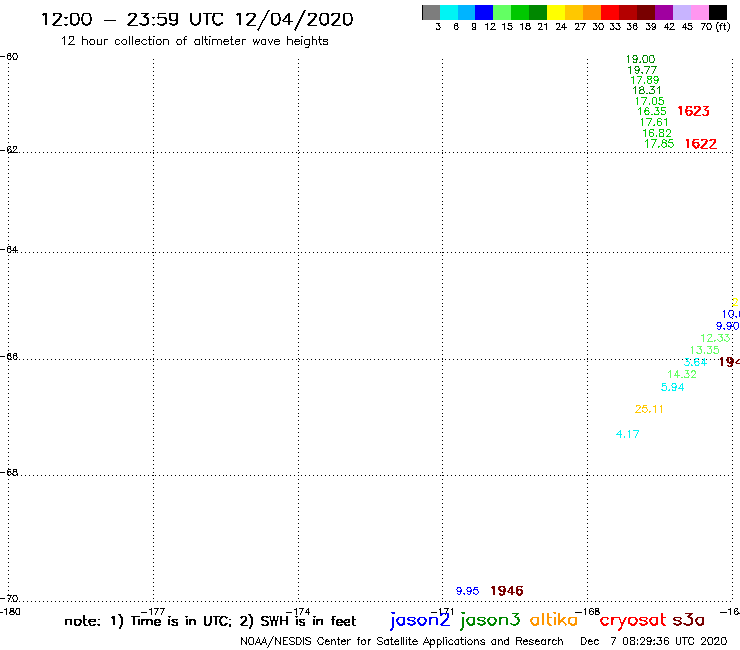Click the orange value 25.11

pyautogui.click(x=649, y=409)
